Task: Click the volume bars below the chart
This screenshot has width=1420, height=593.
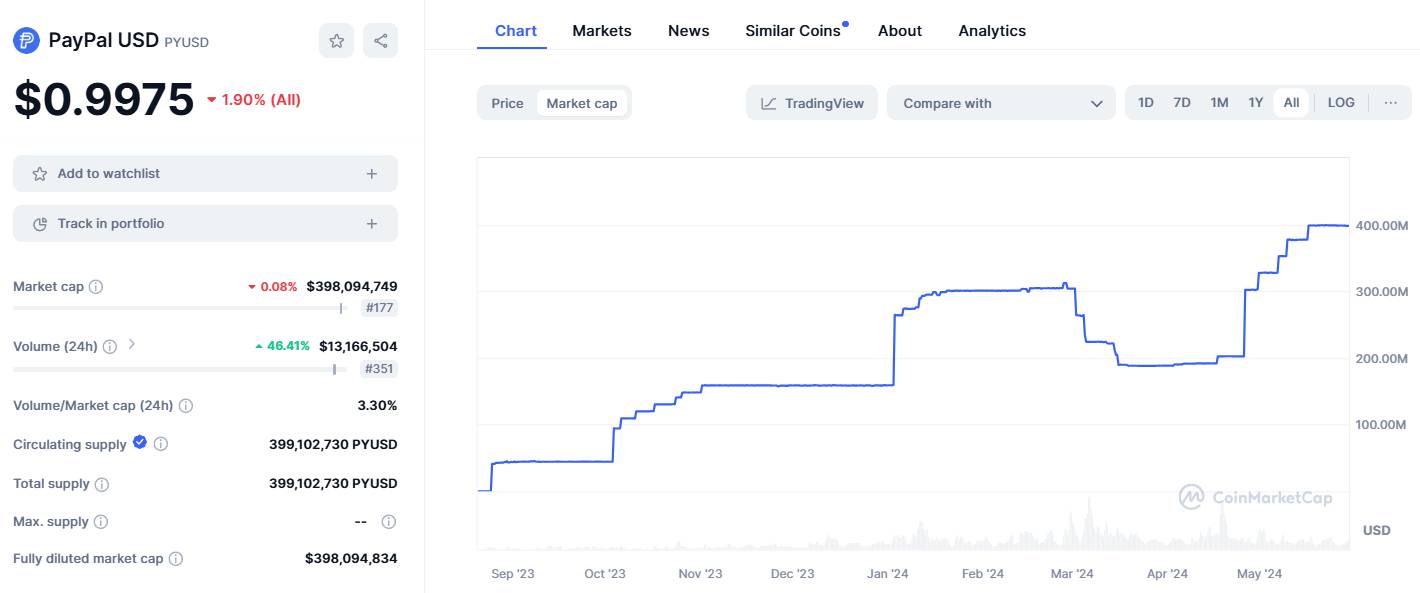Action: click(x=913, y=525)
